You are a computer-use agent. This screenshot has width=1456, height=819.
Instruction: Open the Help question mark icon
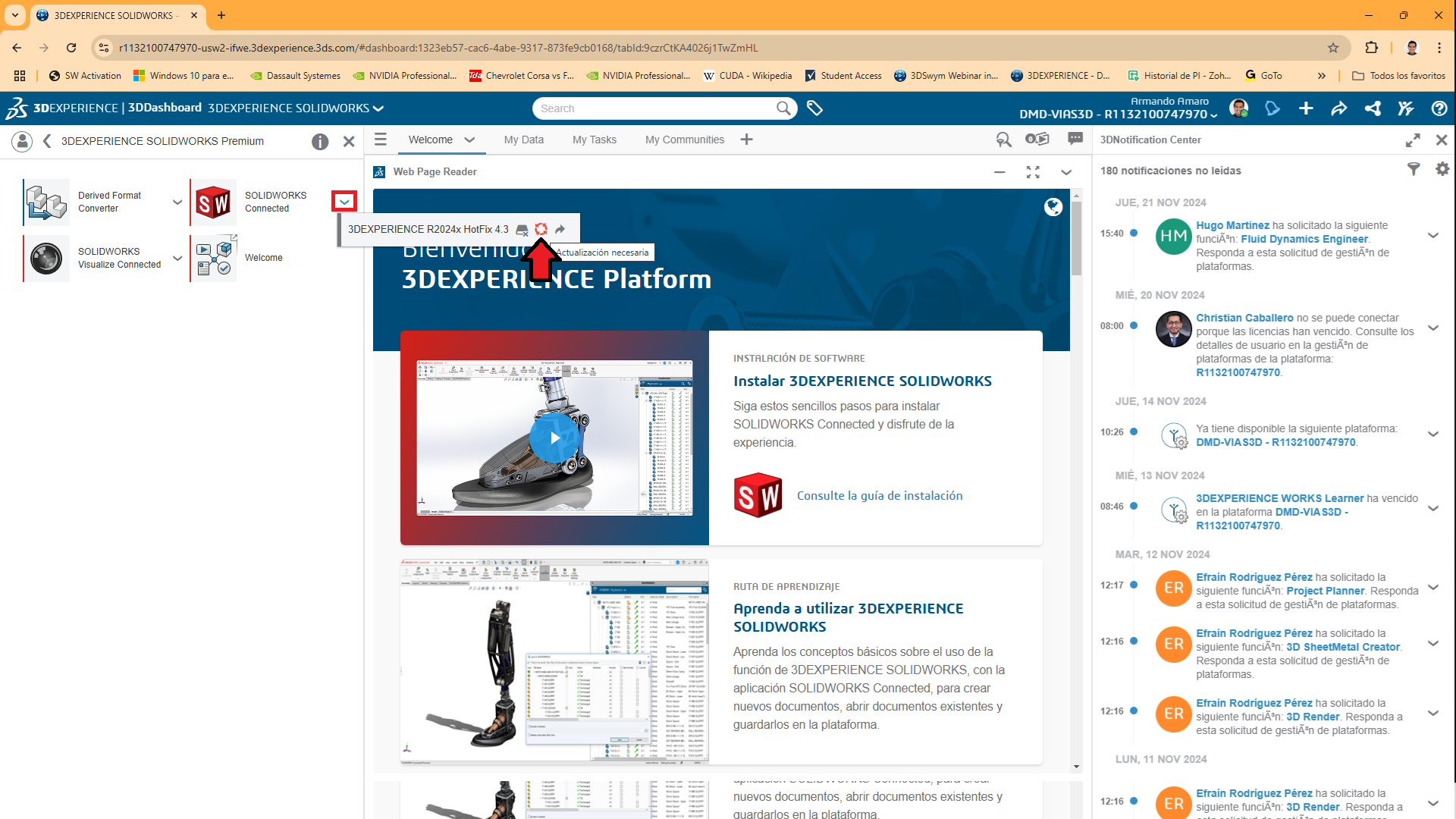1439,108
